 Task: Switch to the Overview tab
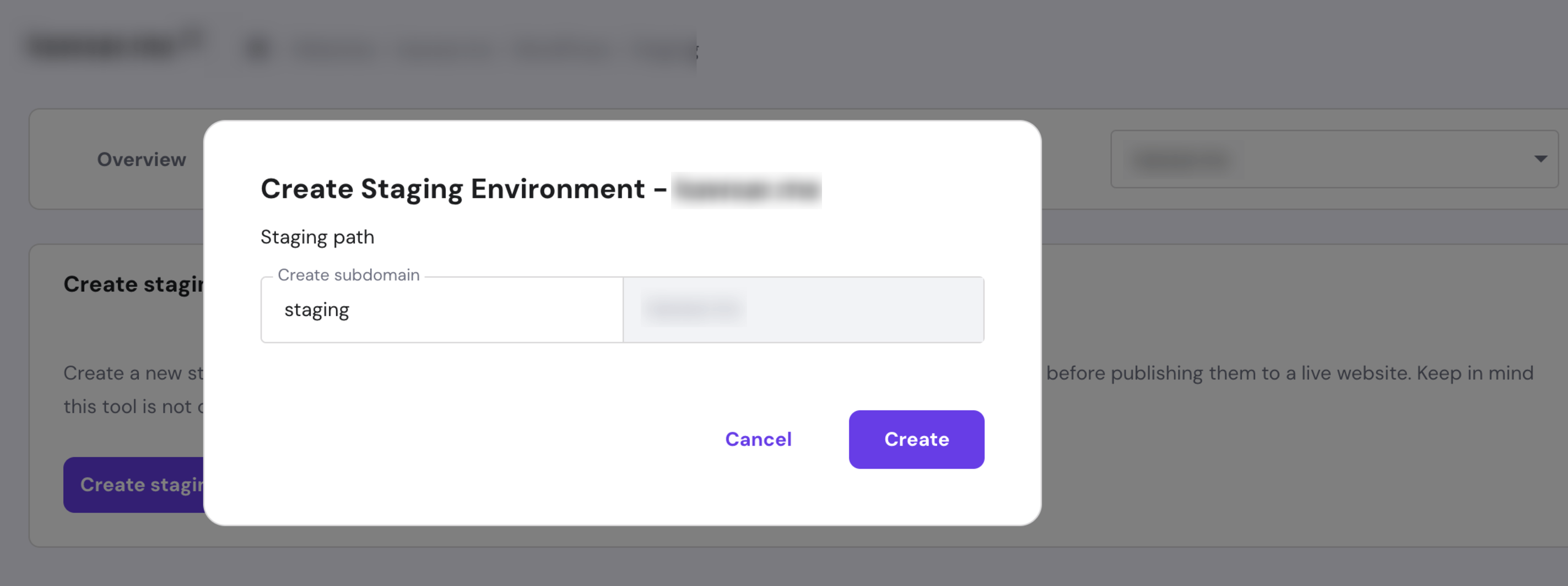coord(141,159)
